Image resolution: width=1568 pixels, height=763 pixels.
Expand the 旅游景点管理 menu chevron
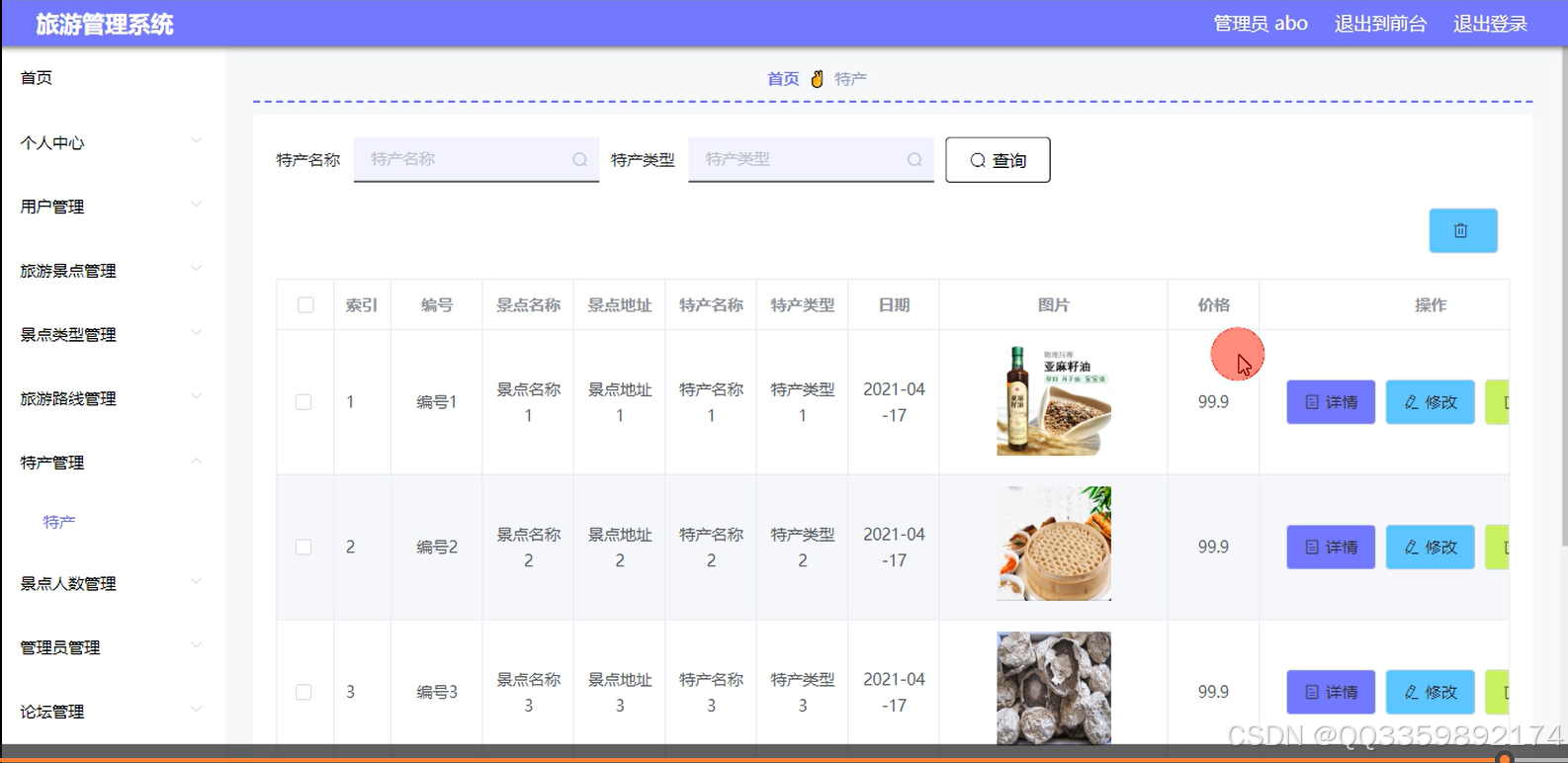(x=196, y=268)
